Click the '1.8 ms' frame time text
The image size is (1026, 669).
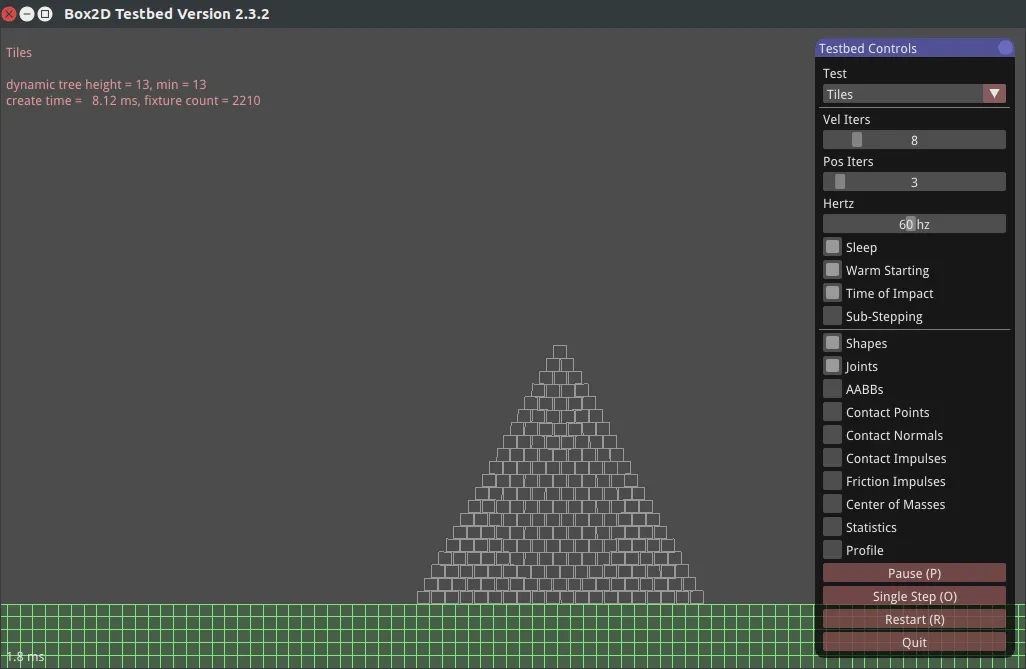point(26,657)
